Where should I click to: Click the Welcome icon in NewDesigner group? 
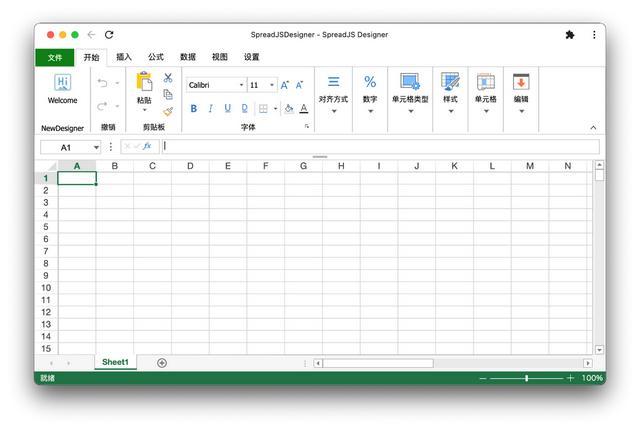(x=62, y=82)
